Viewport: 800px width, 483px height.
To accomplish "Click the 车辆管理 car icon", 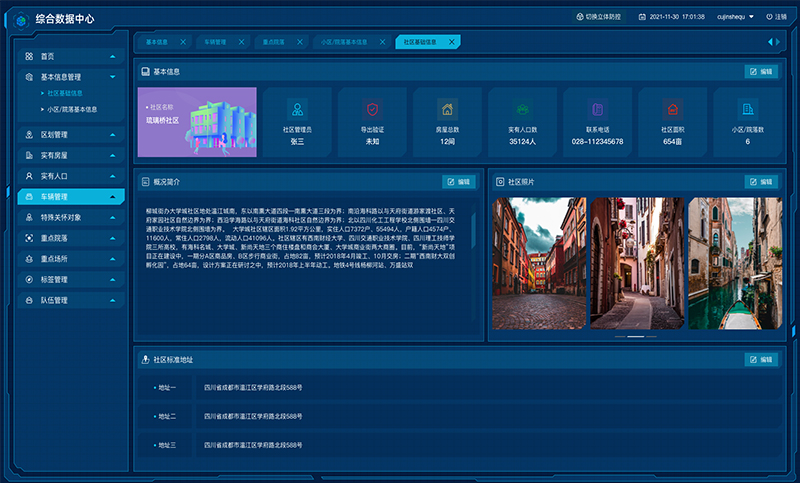I will 29,196.
